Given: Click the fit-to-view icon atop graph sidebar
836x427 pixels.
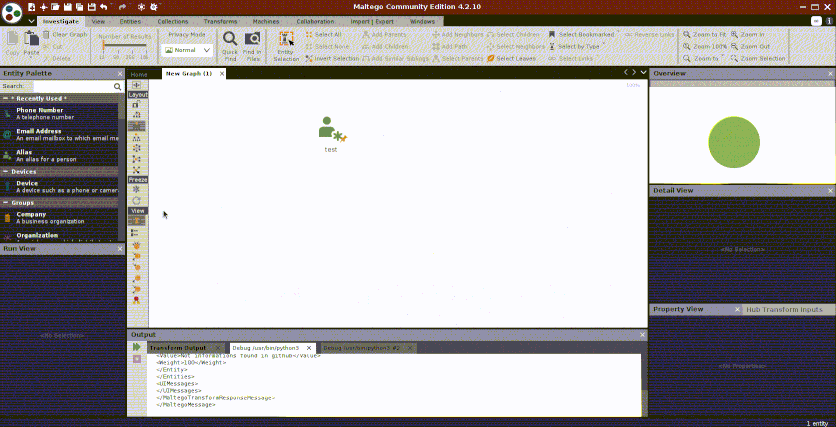Looking at the screenshot, I should [x=136, y=85].
